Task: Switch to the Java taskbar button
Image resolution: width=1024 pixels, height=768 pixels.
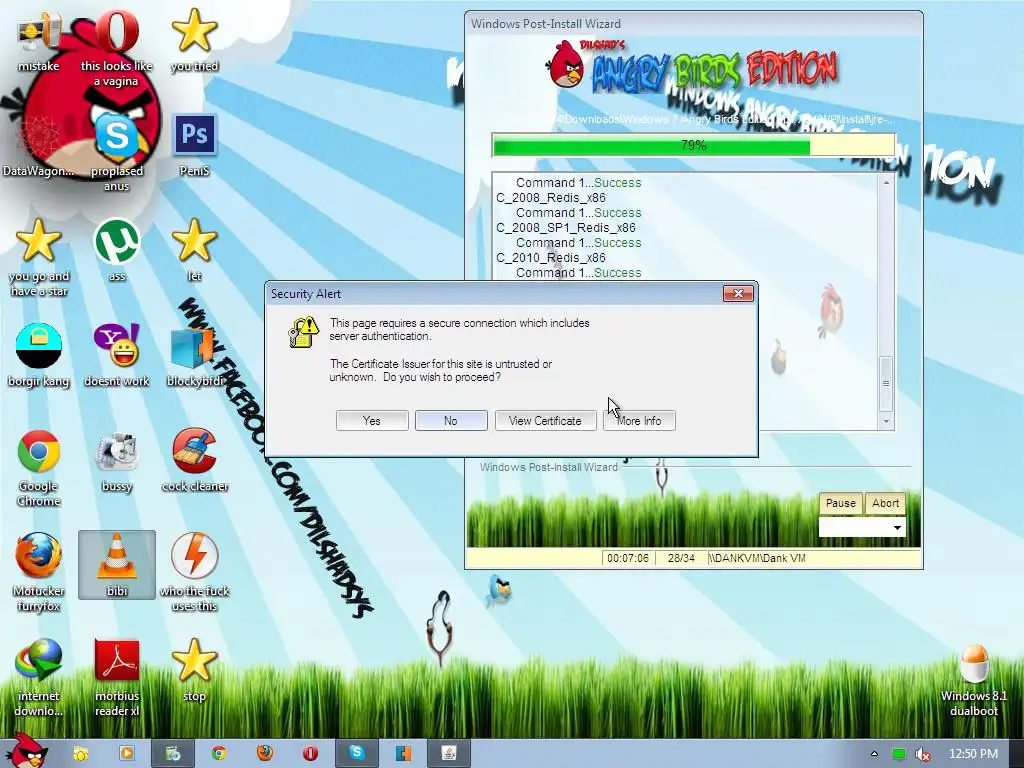Action: tap(449, 754)
